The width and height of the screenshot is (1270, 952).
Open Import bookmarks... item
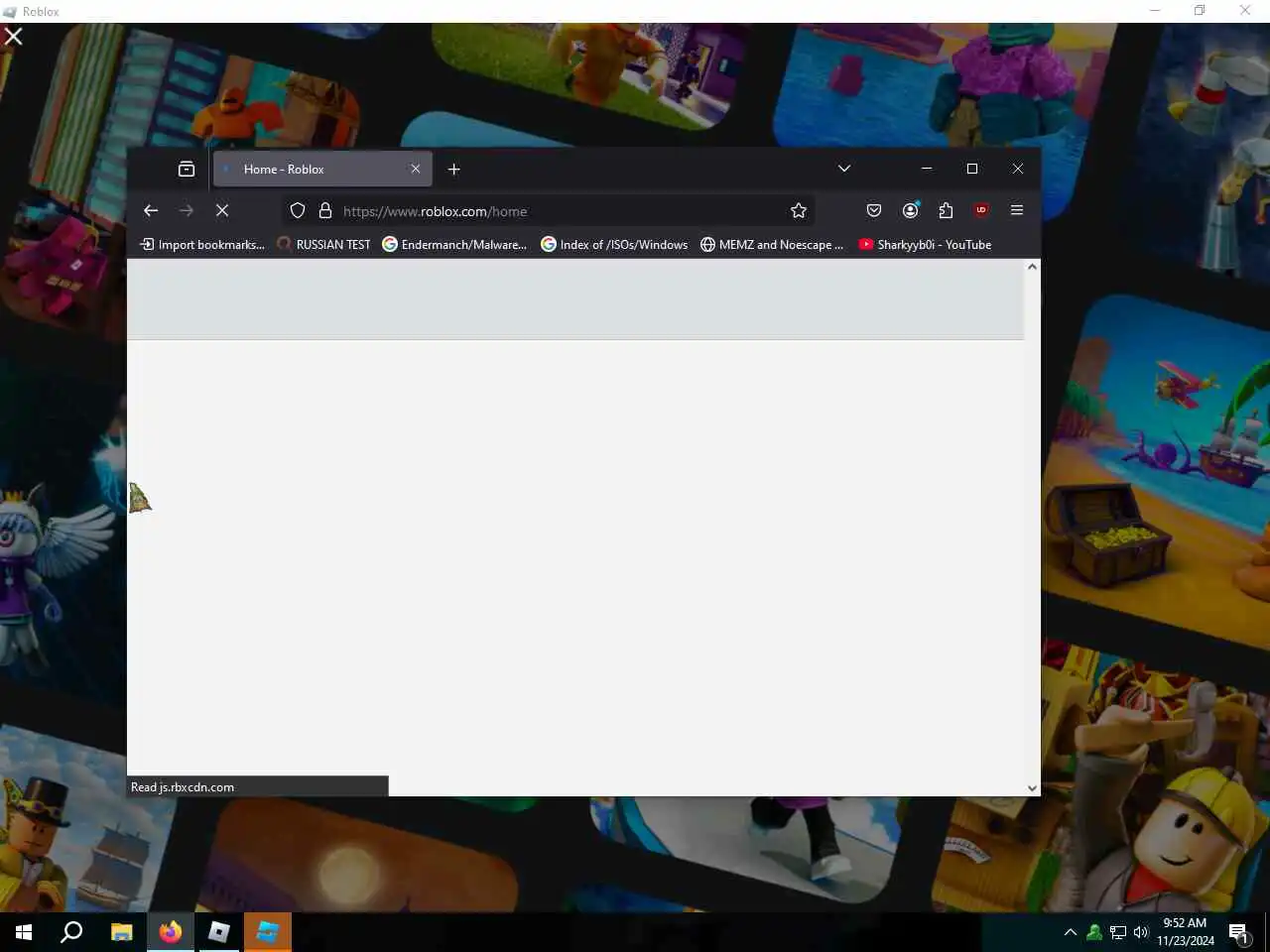(202, 245)
